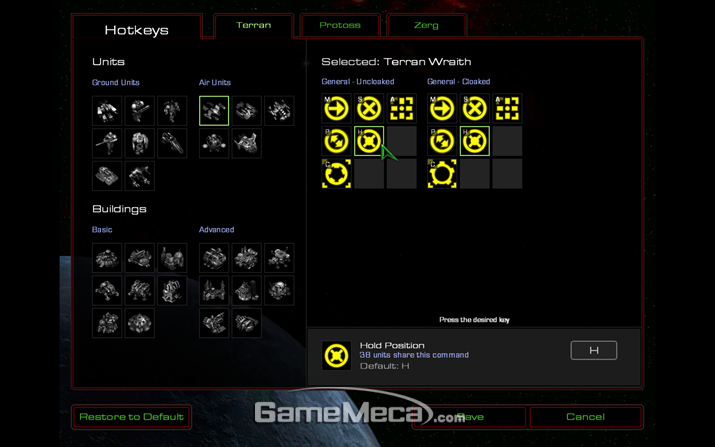Click the H hotkey assignment box
The image size is (715, 447).
[594, 350]
